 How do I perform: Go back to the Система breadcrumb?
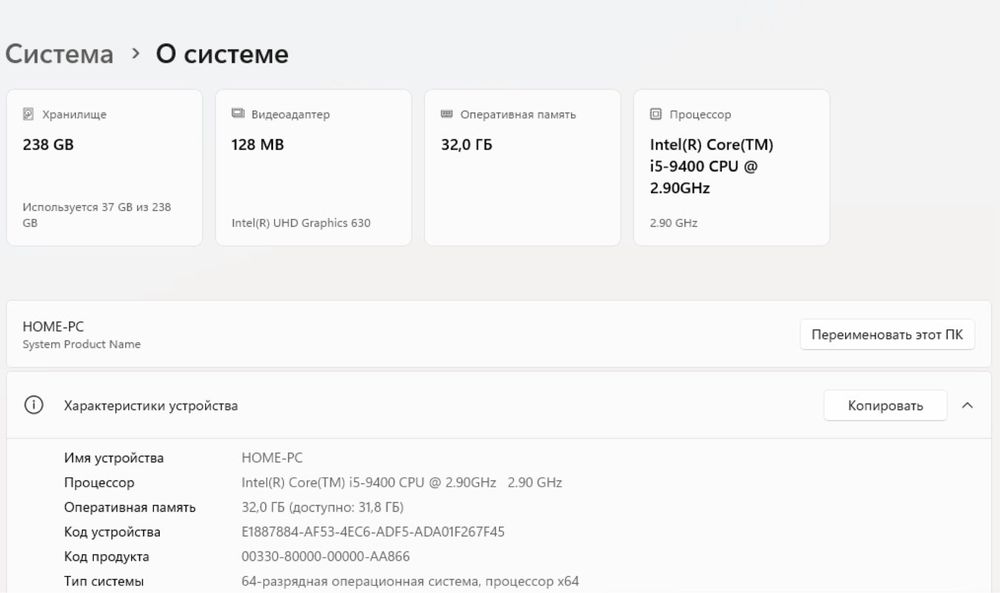click(59, 54)
